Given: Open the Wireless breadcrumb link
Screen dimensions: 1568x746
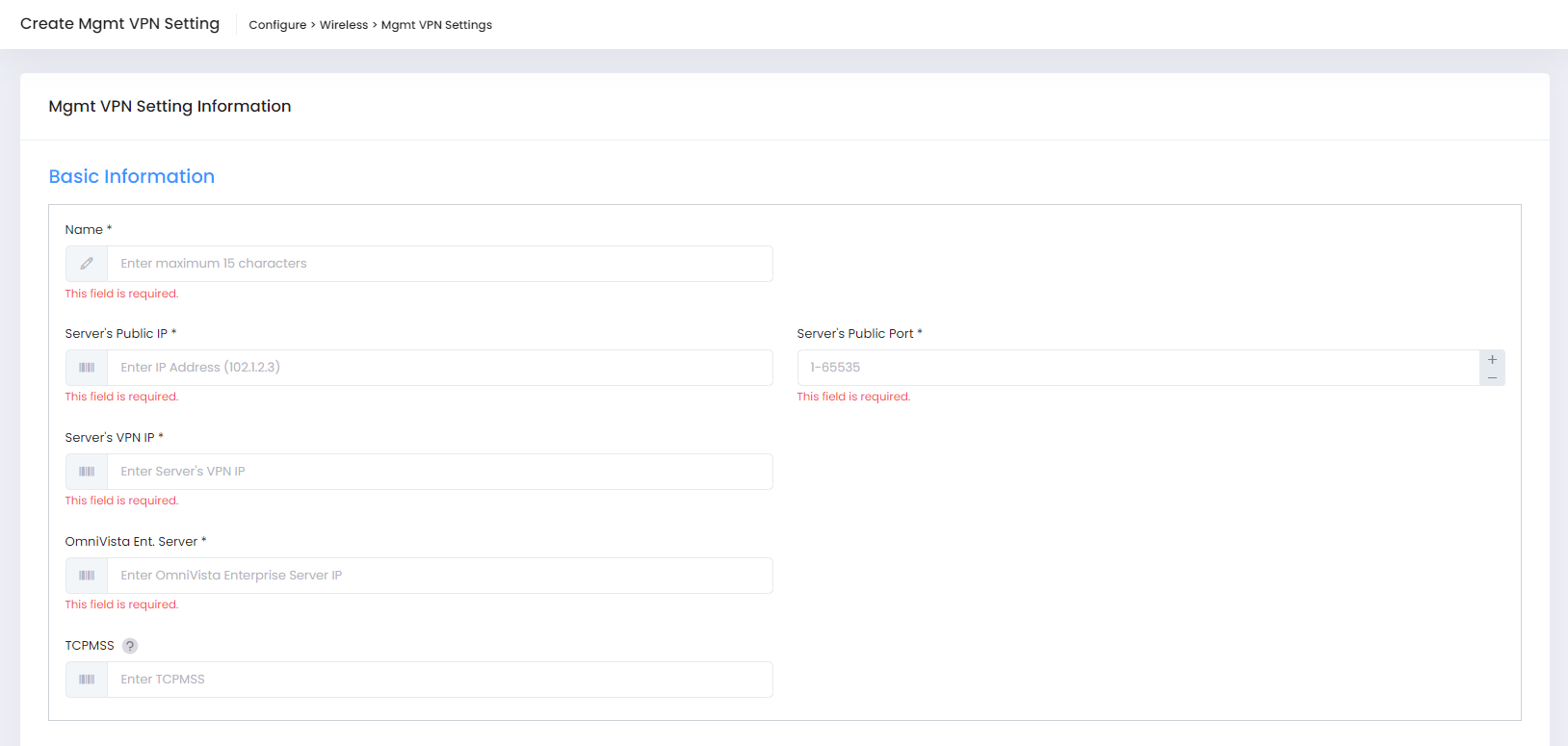Looking at the screenshot, I should (x=344, y=25).
